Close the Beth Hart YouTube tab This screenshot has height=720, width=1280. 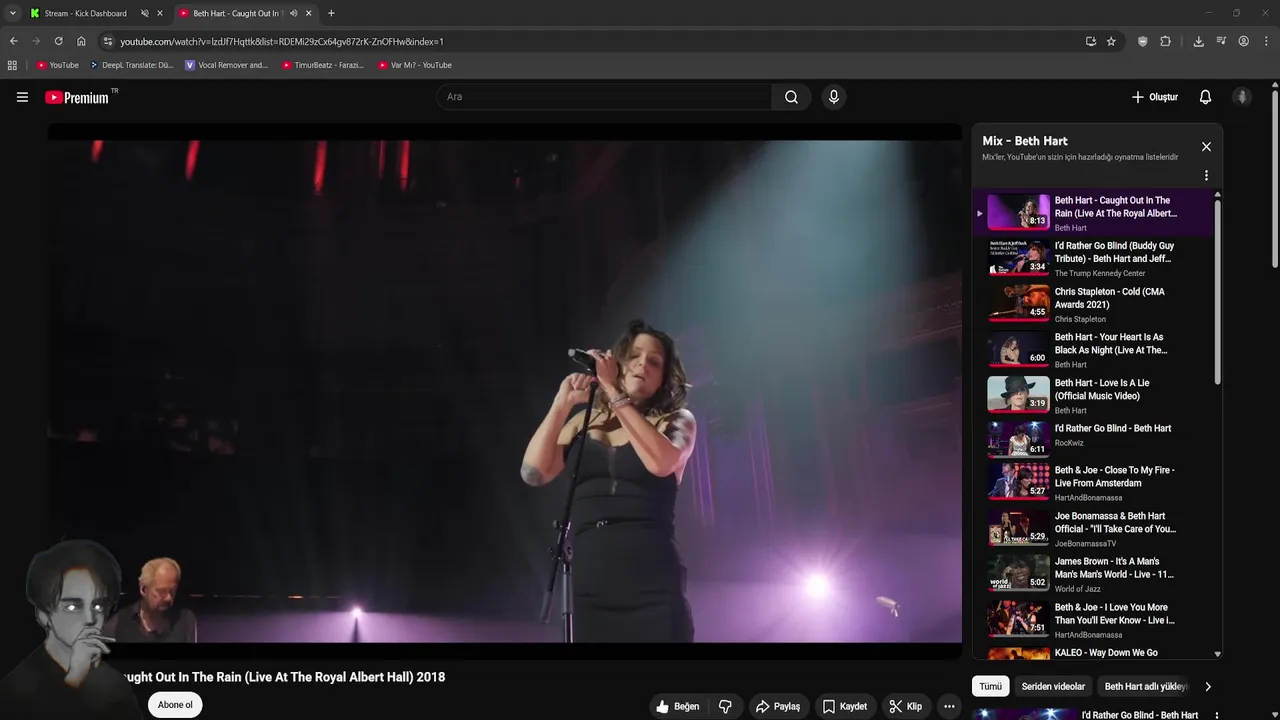tap(308, 13)
